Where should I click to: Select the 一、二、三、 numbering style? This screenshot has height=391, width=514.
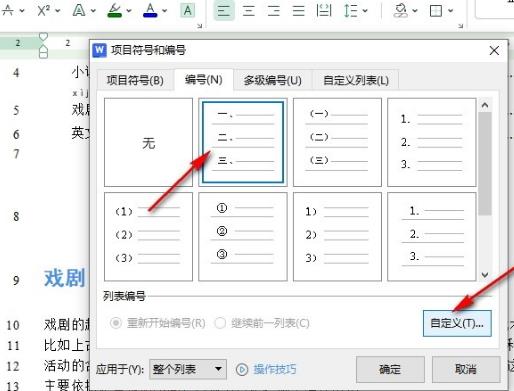tap(243, 142)
